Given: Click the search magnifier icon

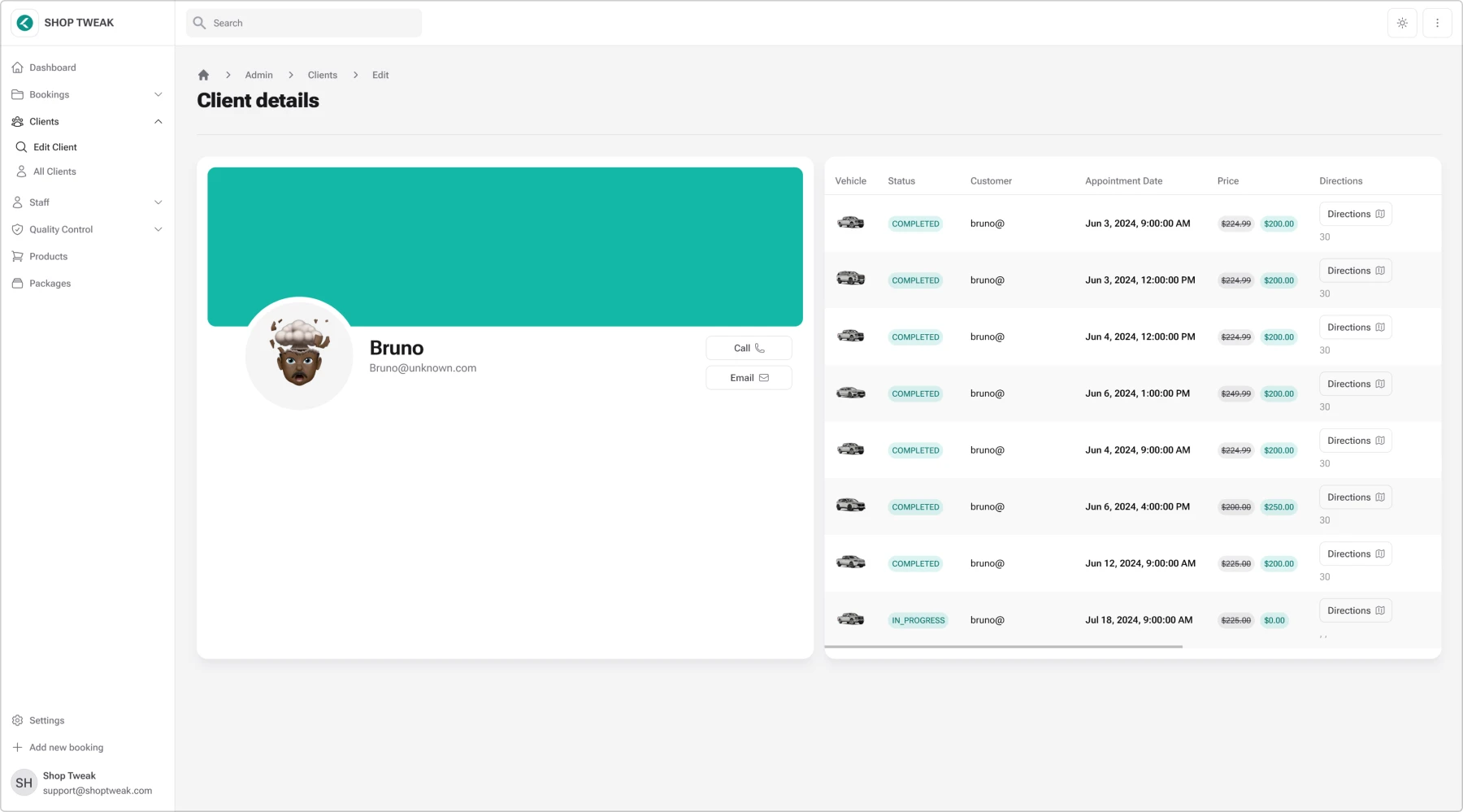Looking at the screenshot, I should coord(199,23).
